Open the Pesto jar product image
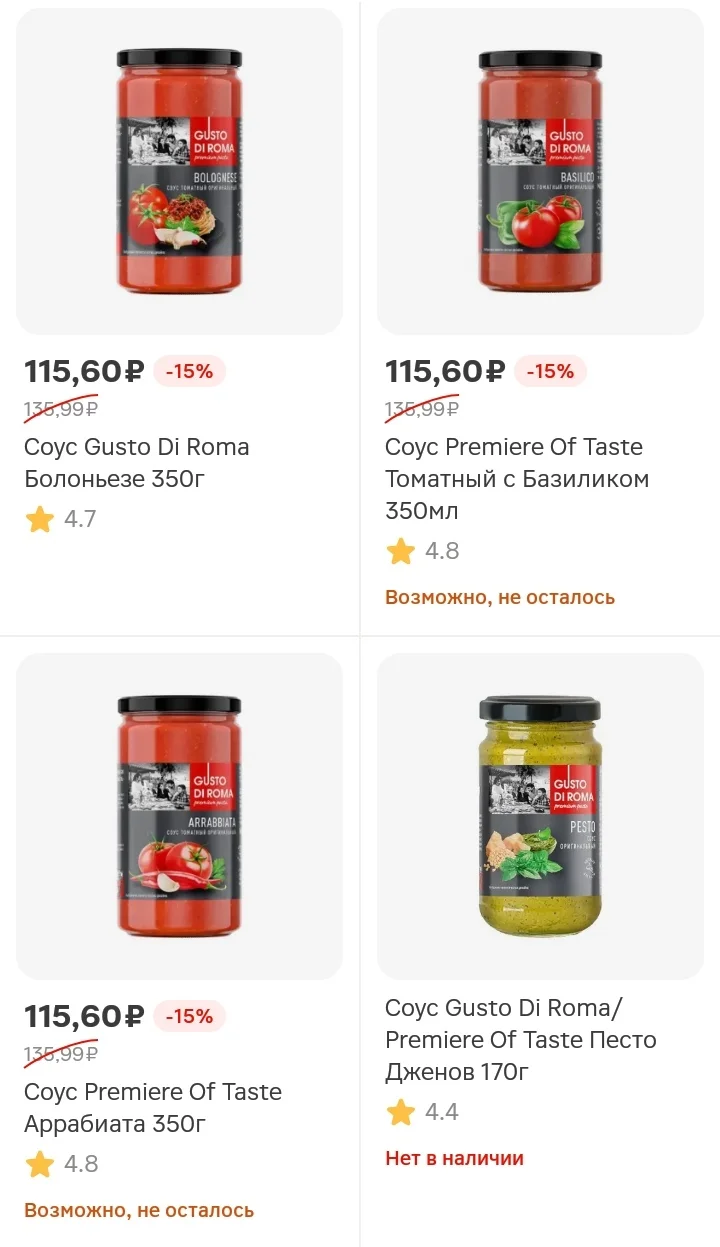Viewport: 720px width, 1247px height. click(x=540, y=816)
